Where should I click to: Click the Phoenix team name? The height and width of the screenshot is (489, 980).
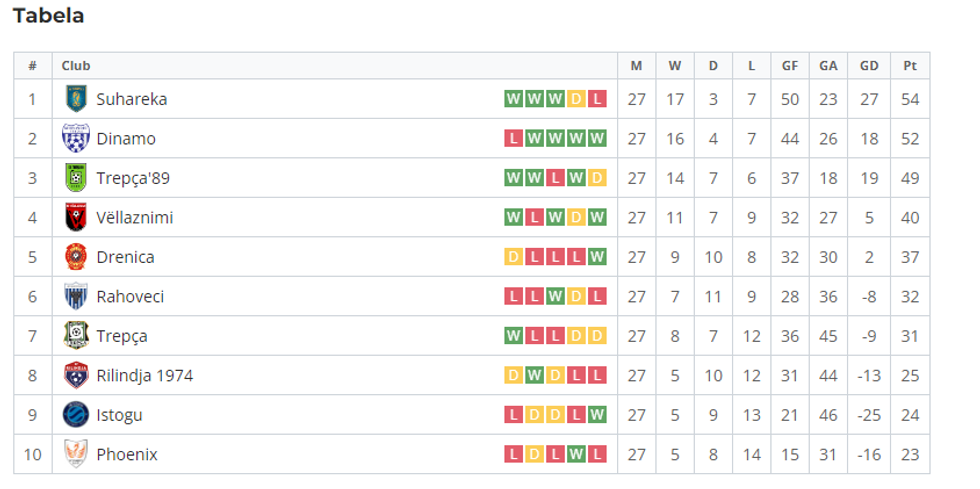tap(126, 455)
